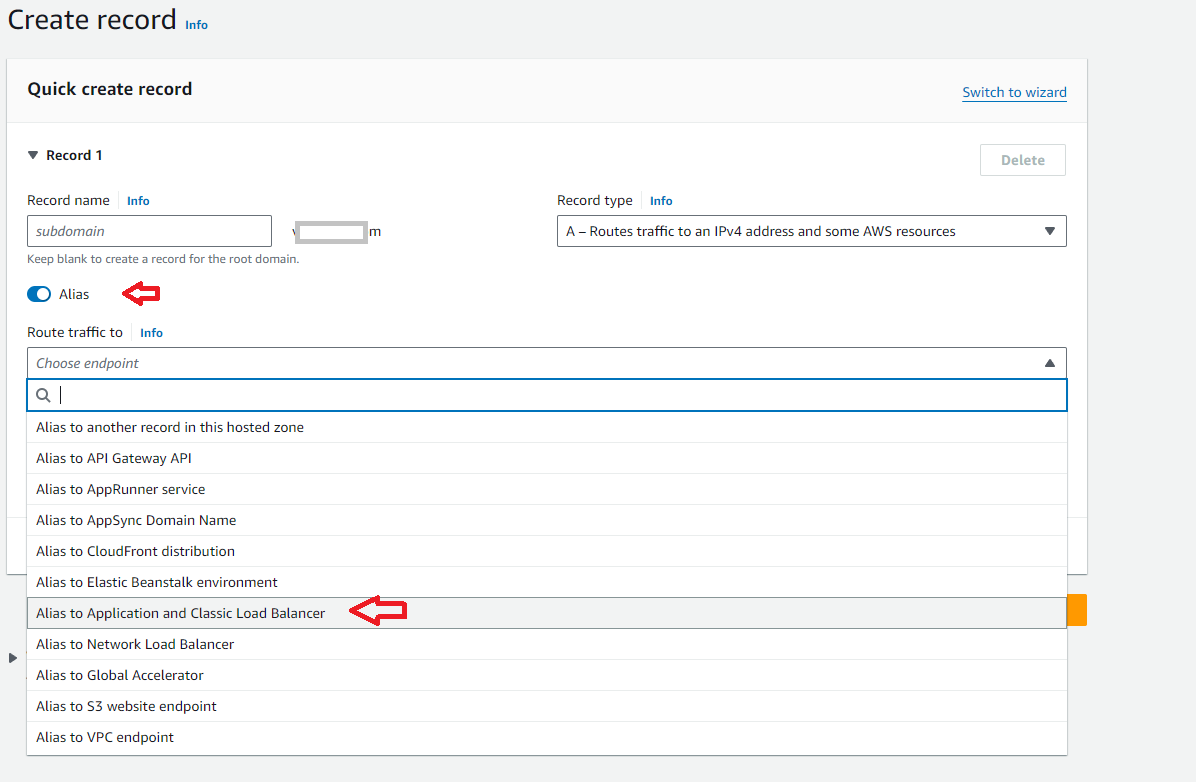
Task: Click the Switch to wizard link
Action: [x=1014, y=92]
